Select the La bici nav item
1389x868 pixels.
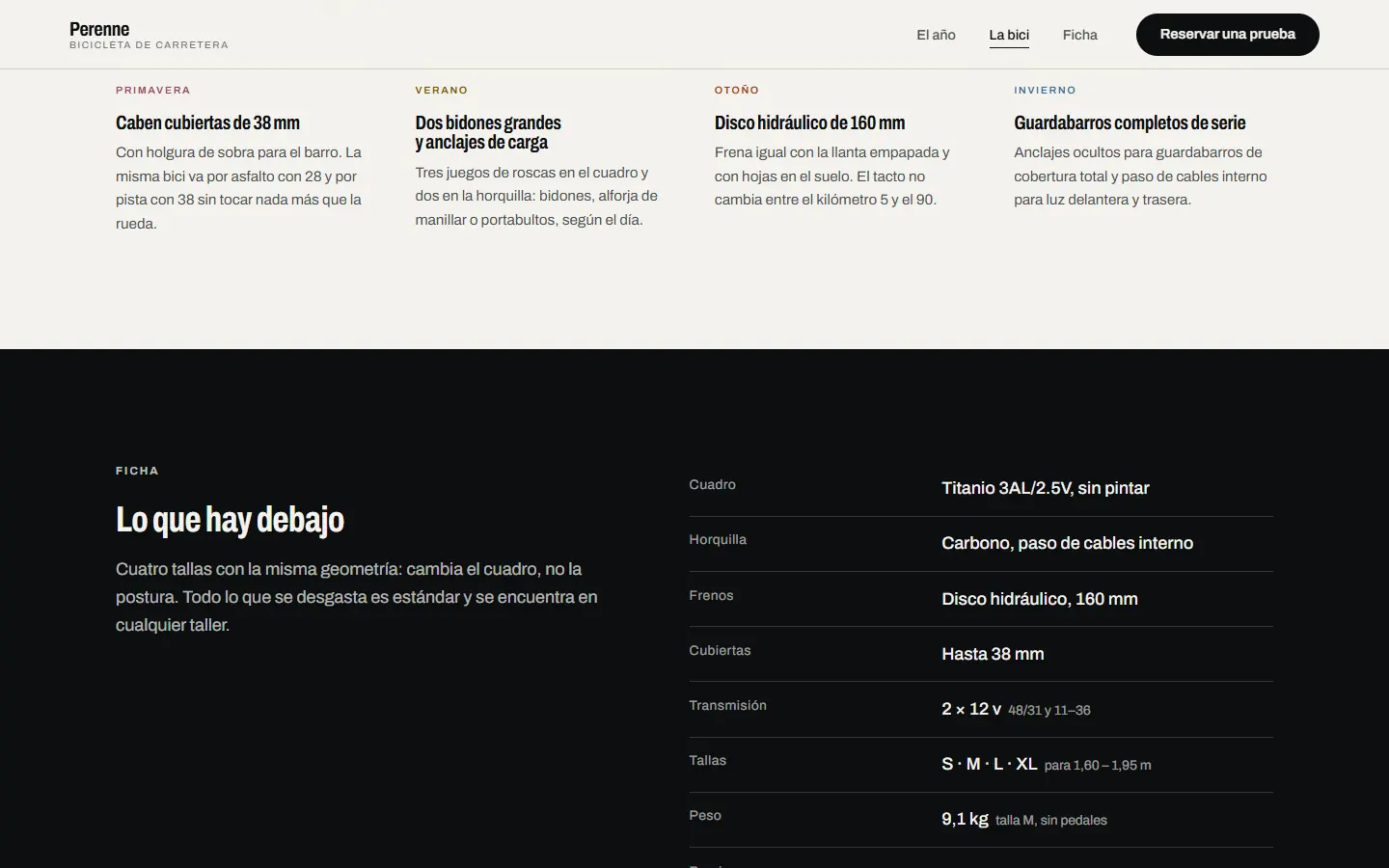point(1009,35)
